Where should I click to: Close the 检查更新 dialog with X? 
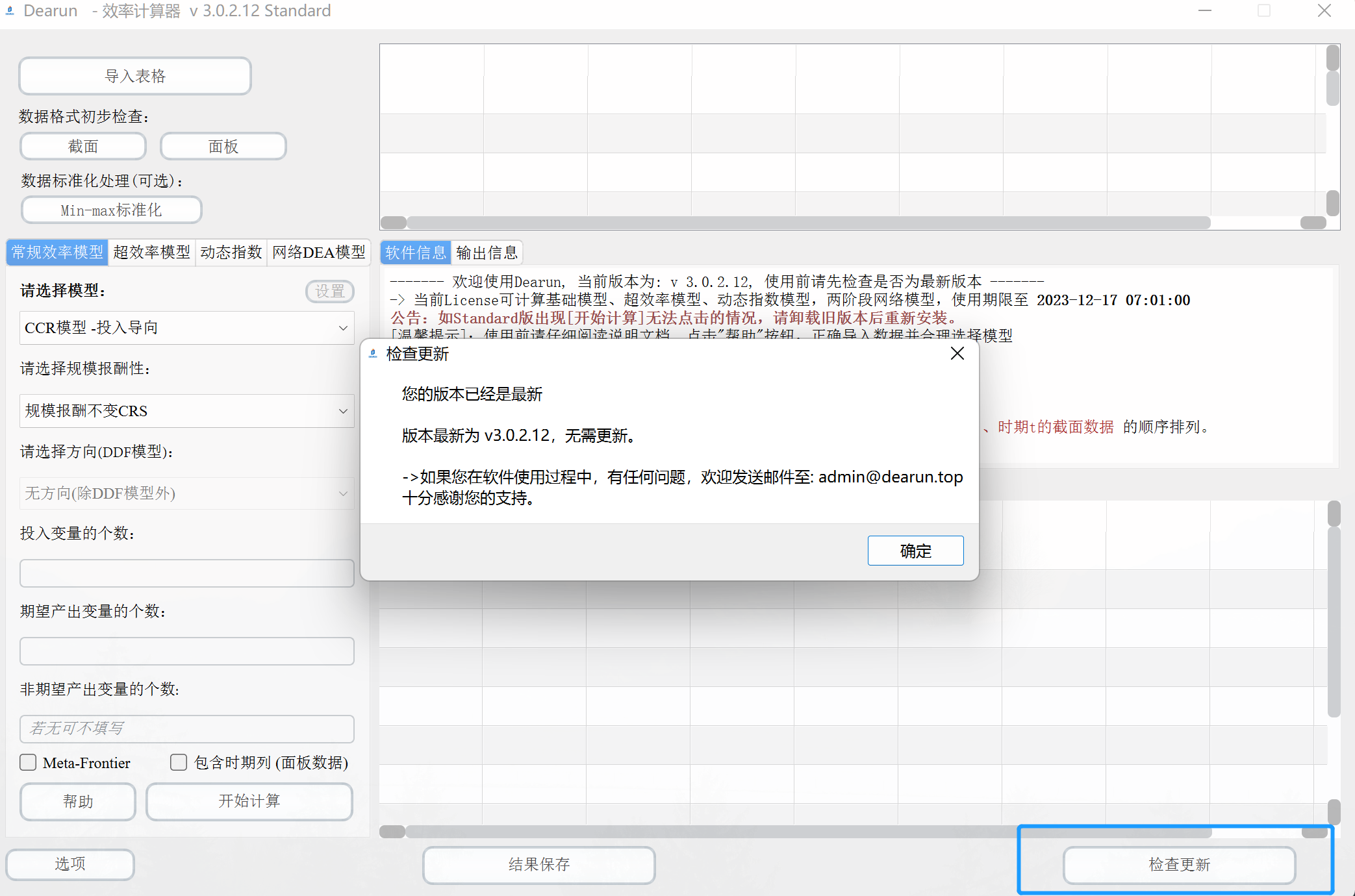(957, 353)
